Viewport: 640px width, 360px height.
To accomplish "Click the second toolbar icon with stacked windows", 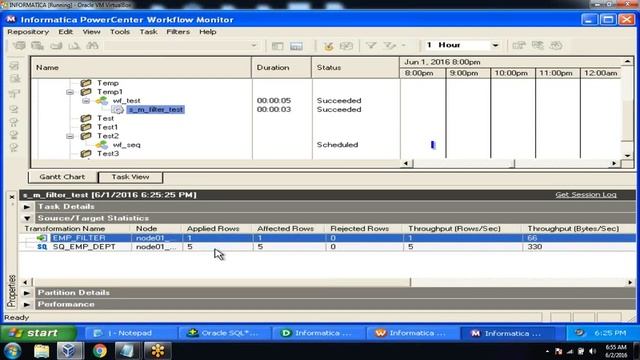I will (38, 45).
